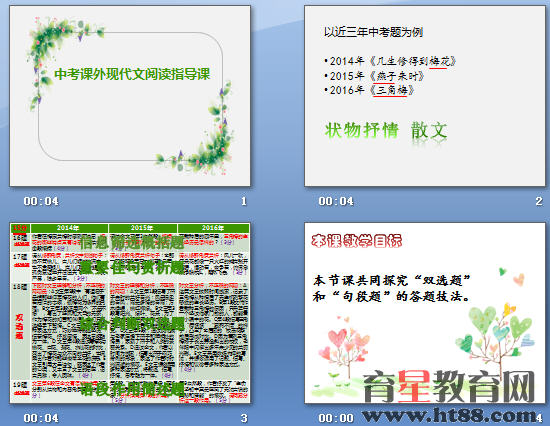Click the 00:00 timing under slide 4
Screen dimensions: 550x426
336,418
